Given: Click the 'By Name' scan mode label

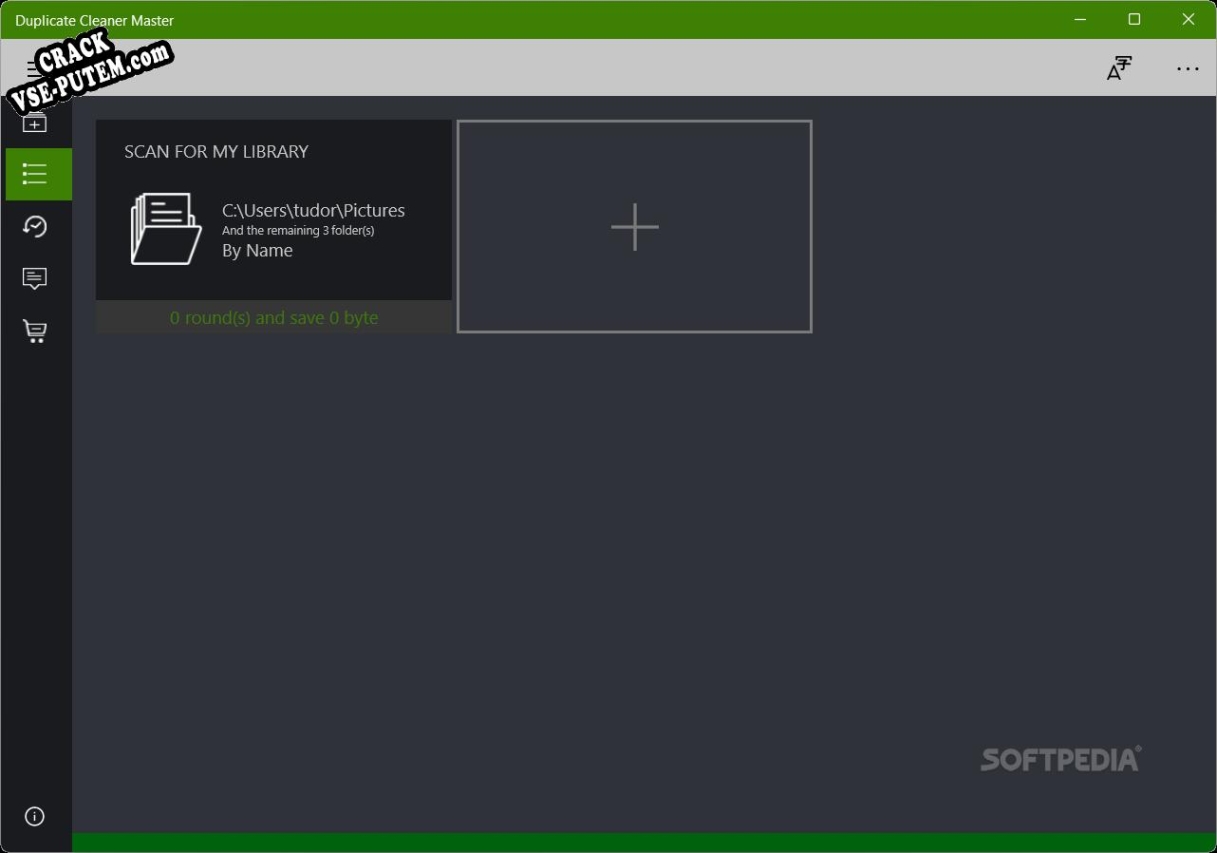Looking at the screenshot, I should [x=257, y=251].
